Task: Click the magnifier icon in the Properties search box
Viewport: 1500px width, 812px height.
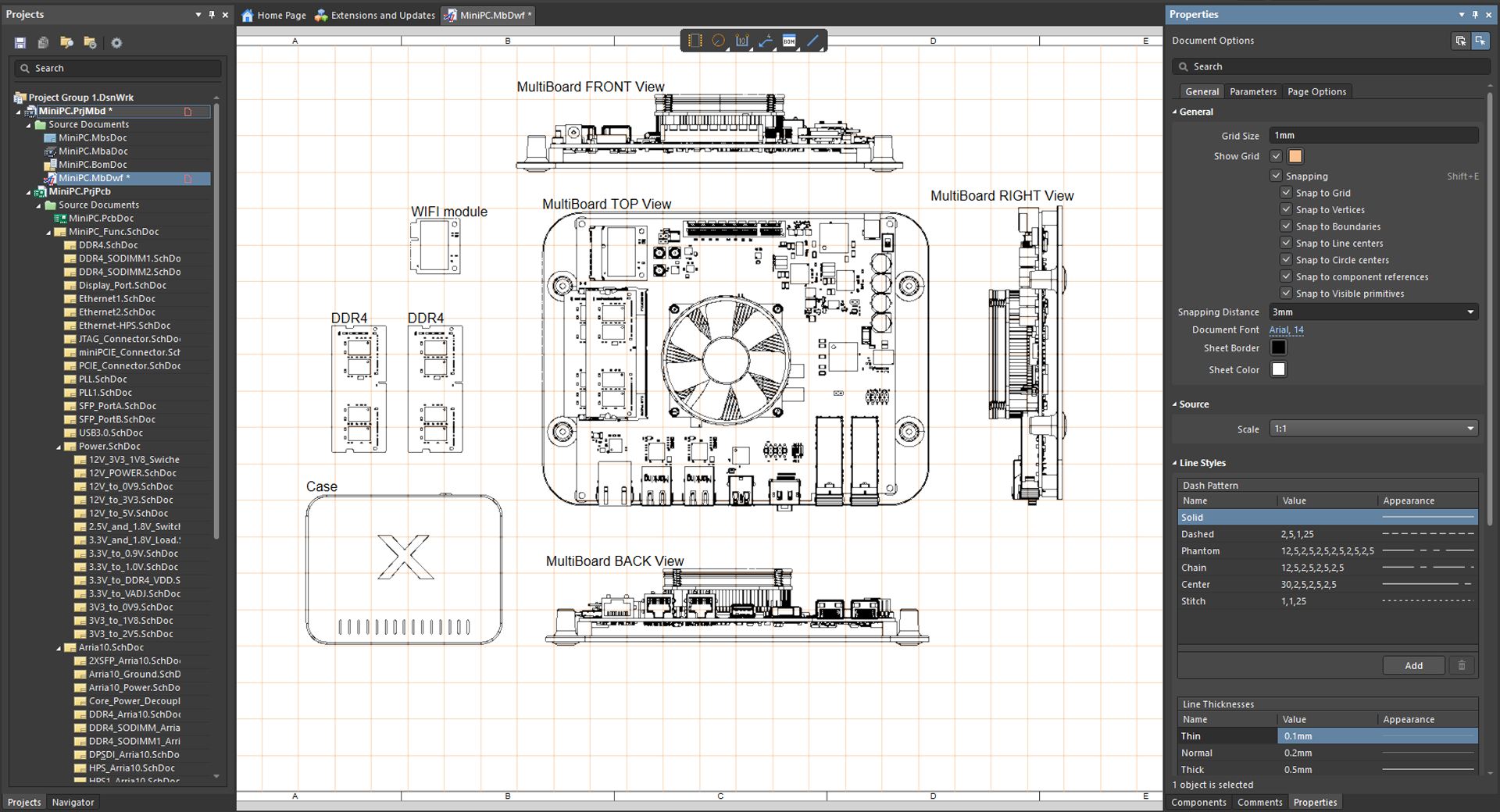Action: pos(1184,67)
